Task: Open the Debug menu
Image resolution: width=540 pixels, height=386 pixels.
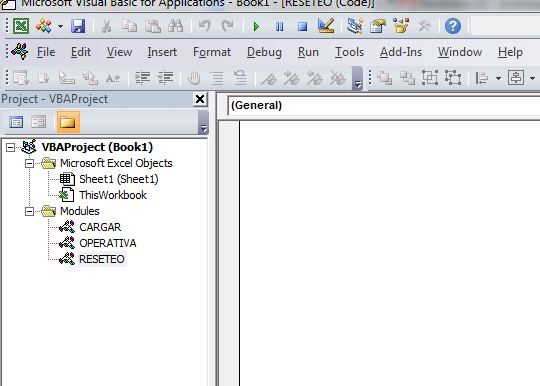Action: coord(264,52)
